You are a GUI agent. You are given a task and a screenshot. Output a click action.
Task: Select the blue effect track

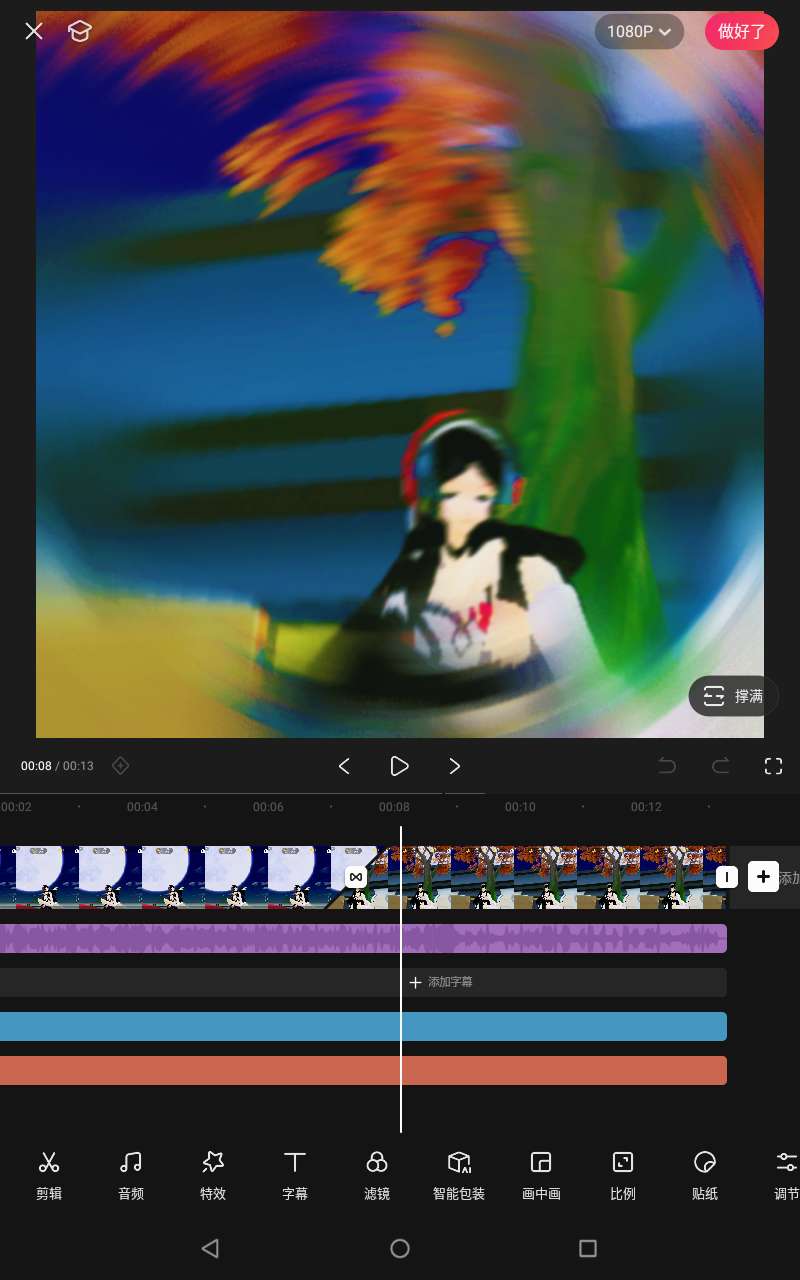click(363, 1026)
